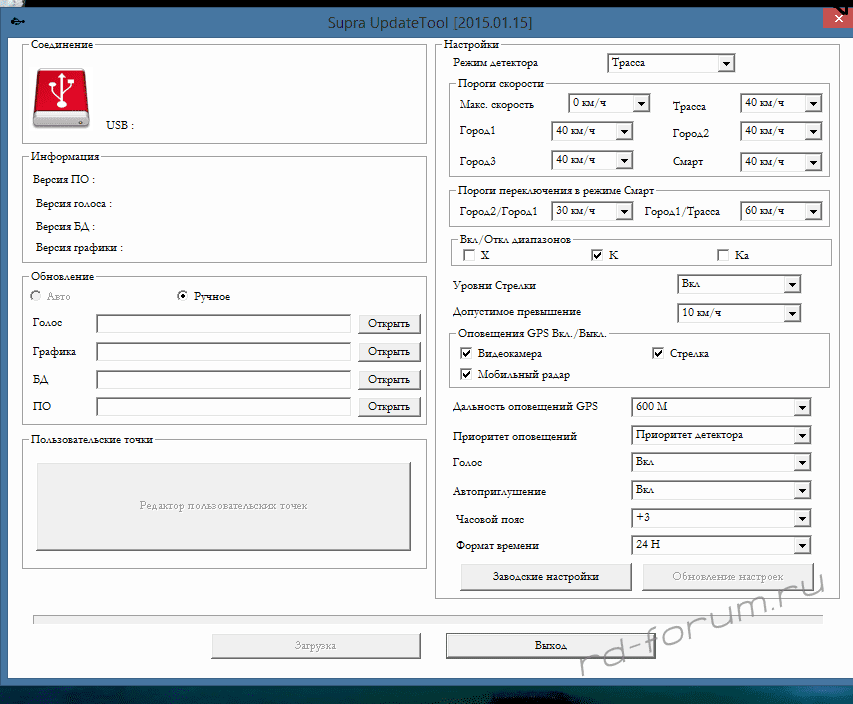Click the БД file path field
853x704 pixels.
(224, 380)
